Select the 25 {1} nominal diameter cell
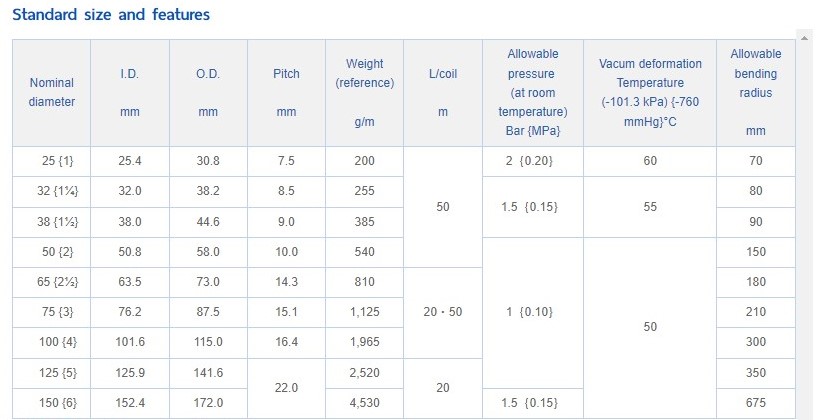The height and width of the screenshot is (420, 816). (x=52, y=161)
